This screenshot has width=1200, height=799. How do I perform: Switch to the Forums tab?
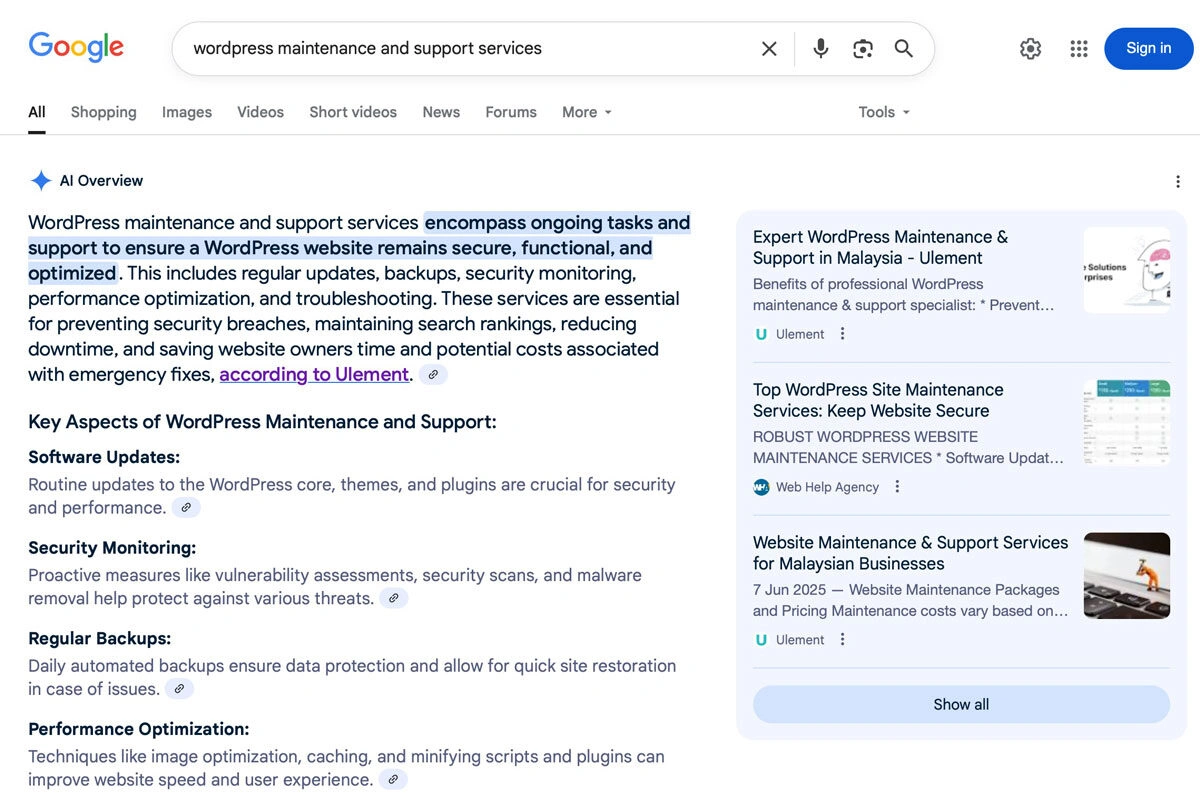click(x=511, y=112)
